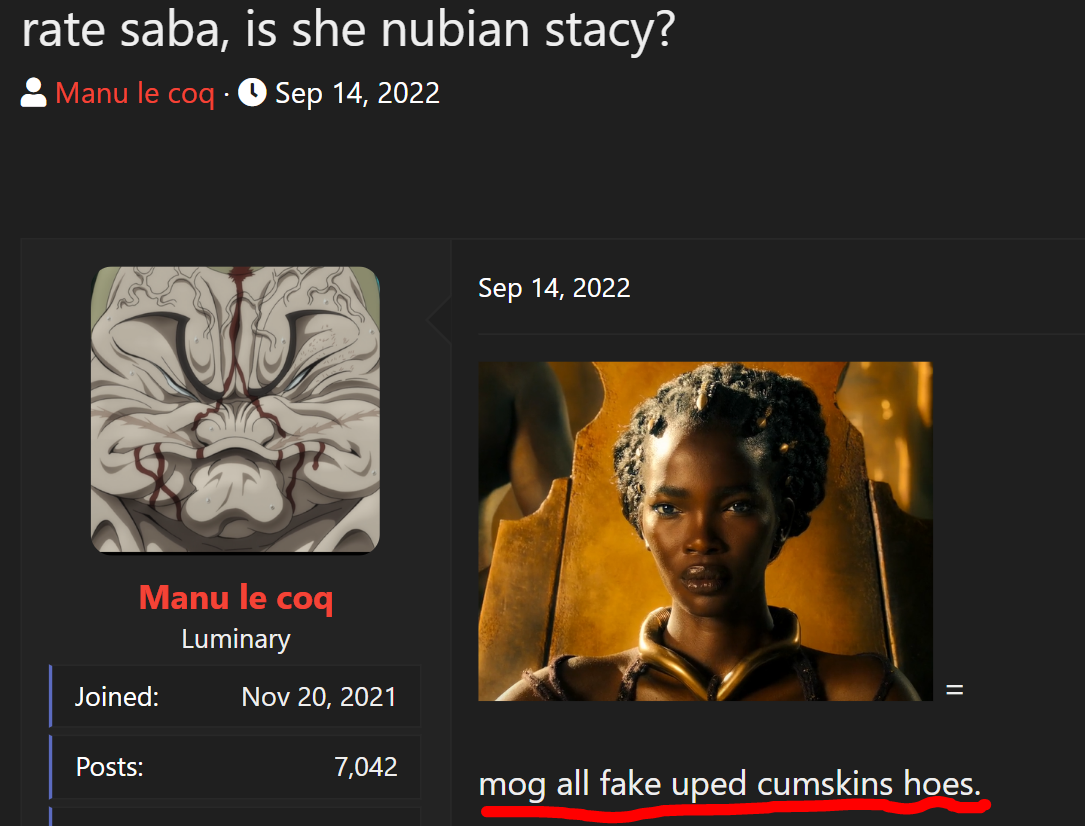Click the thread start date Sep 14, 2022

tap(357, 93)
